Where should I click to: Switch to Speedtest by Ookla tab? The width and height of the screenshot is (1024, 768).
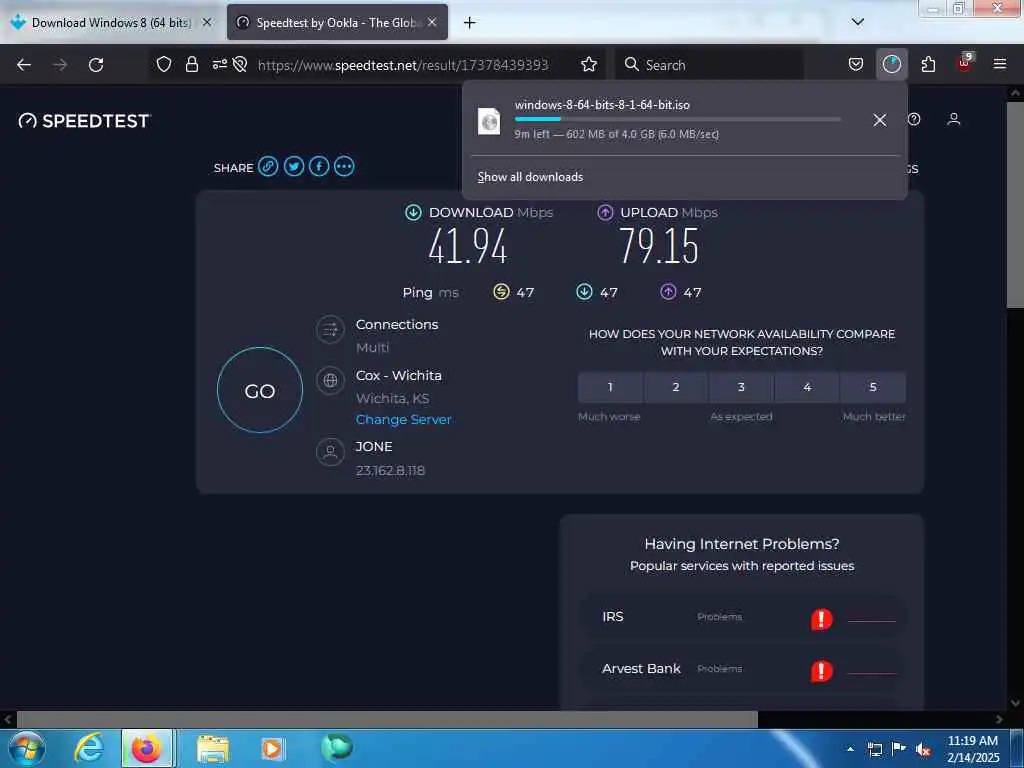pos(338,22)
